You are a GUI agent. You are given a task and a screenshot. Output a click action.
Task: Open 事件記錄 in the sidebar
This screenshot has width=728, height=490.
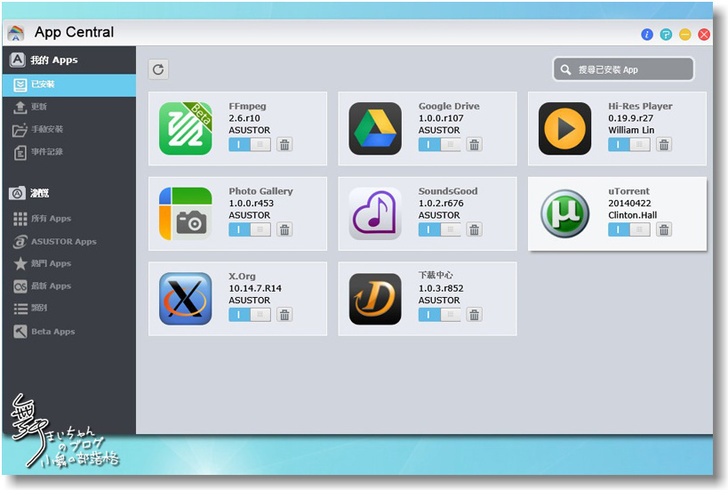(x=69, y=151)
